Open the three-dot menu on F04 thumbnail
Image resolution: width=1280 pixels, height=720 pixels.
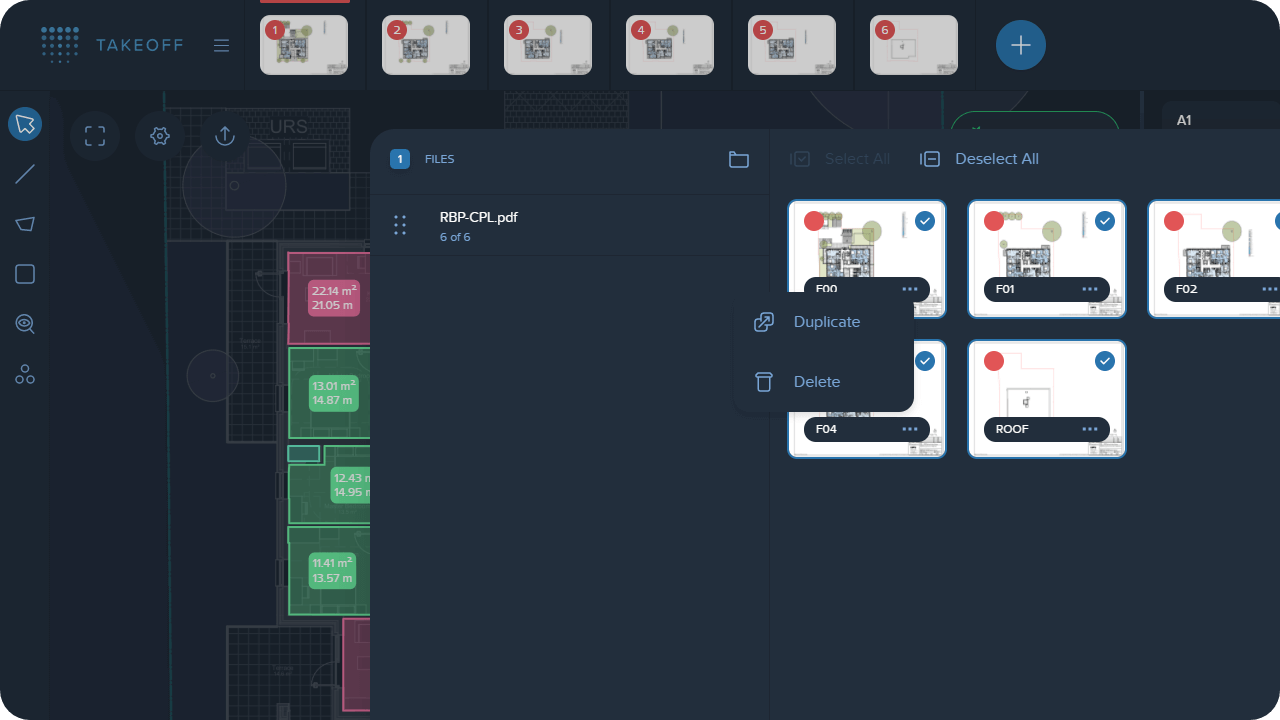pos(909,429)
